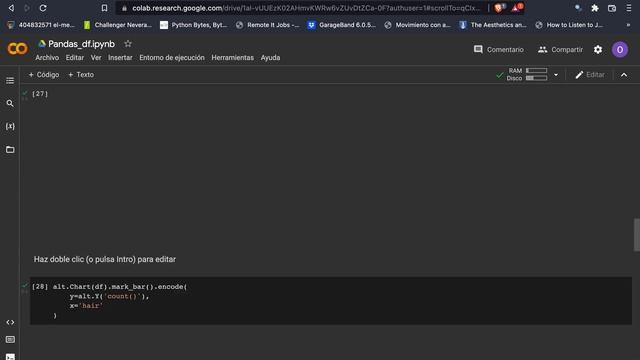Click the bookmark icon beside the address bar
640x360 pixels.
[x=104, y=8]
